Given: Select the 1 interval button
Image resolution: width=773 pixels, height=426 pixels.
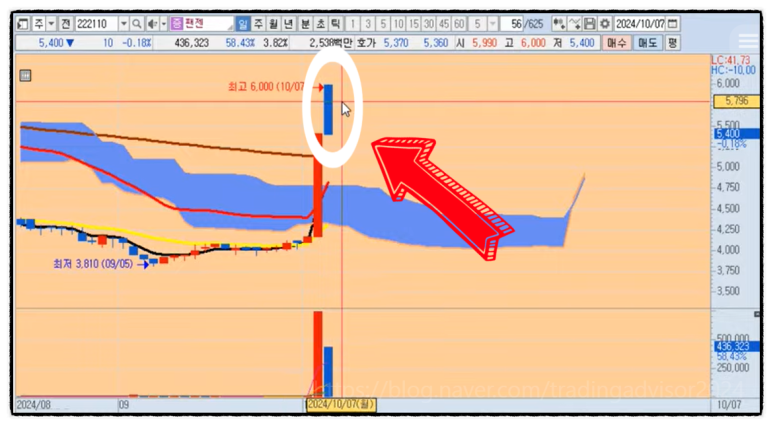Looking at the screenshot, I should pos(352,24).
